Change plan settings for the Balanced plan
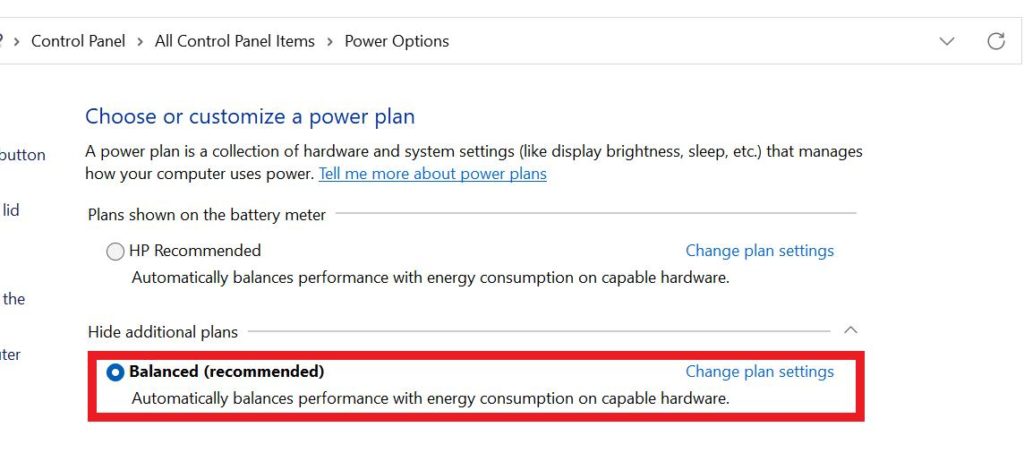1024x453 pixels. (x=759, y=371)
